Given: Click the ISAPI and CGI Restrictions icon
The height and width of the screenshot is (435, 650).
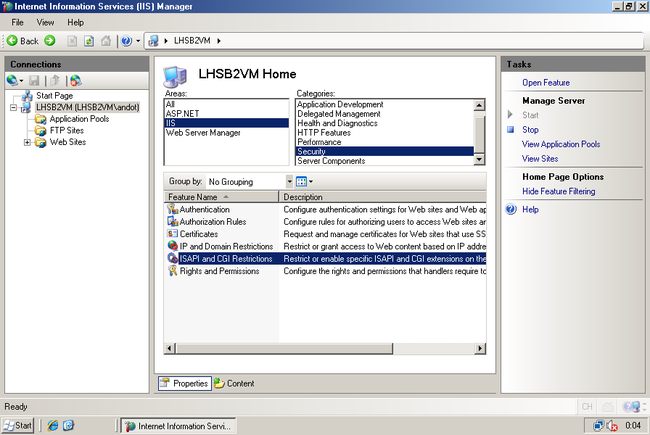Looking at the screenshot, I should coord(172,258).
